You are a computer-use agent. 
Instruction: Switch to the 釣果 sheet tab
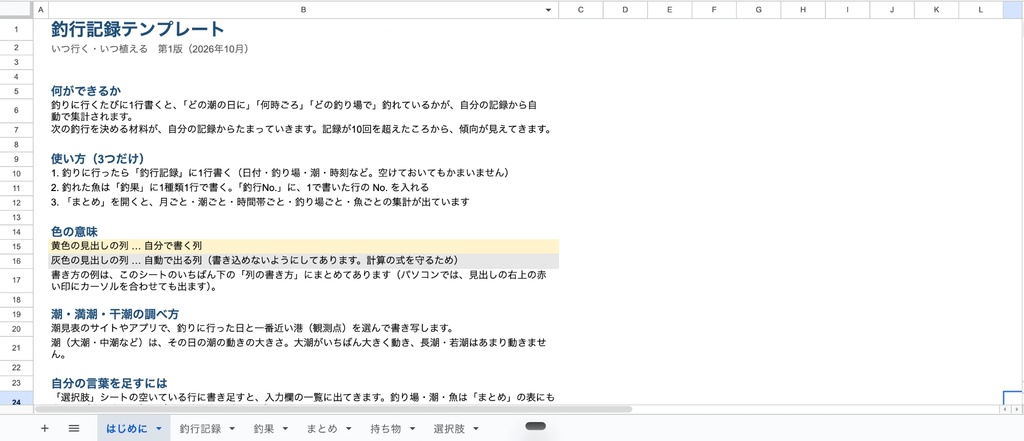[x=264, y=429]
